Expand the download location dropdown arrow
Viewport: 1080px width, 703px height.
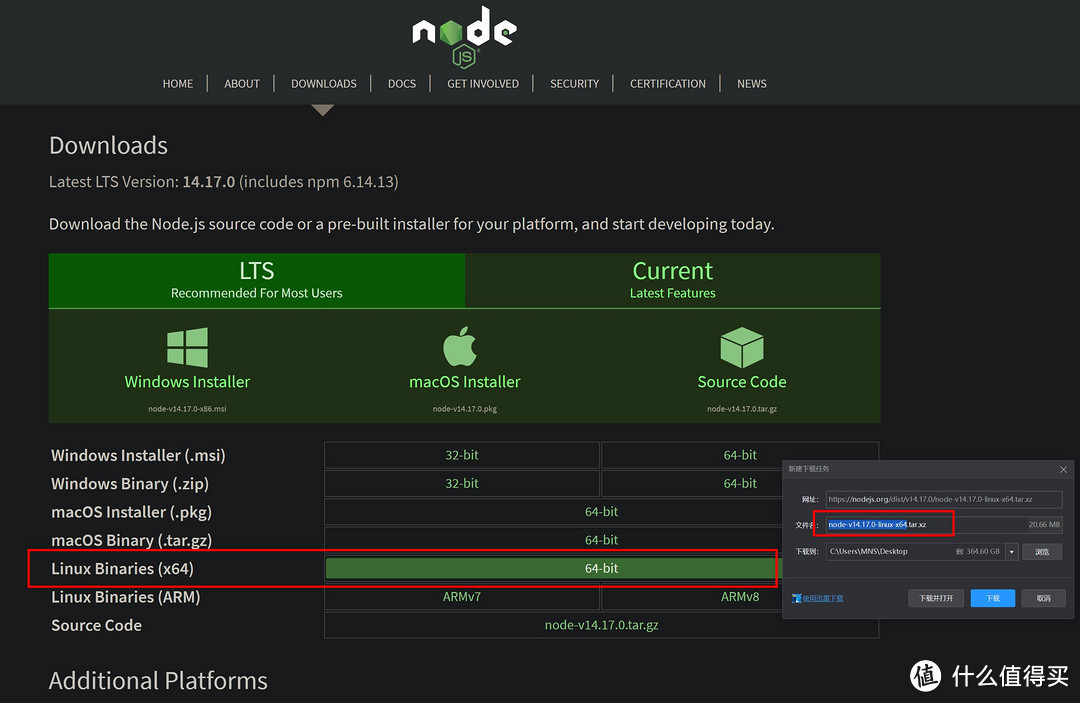pos(1012,551)
